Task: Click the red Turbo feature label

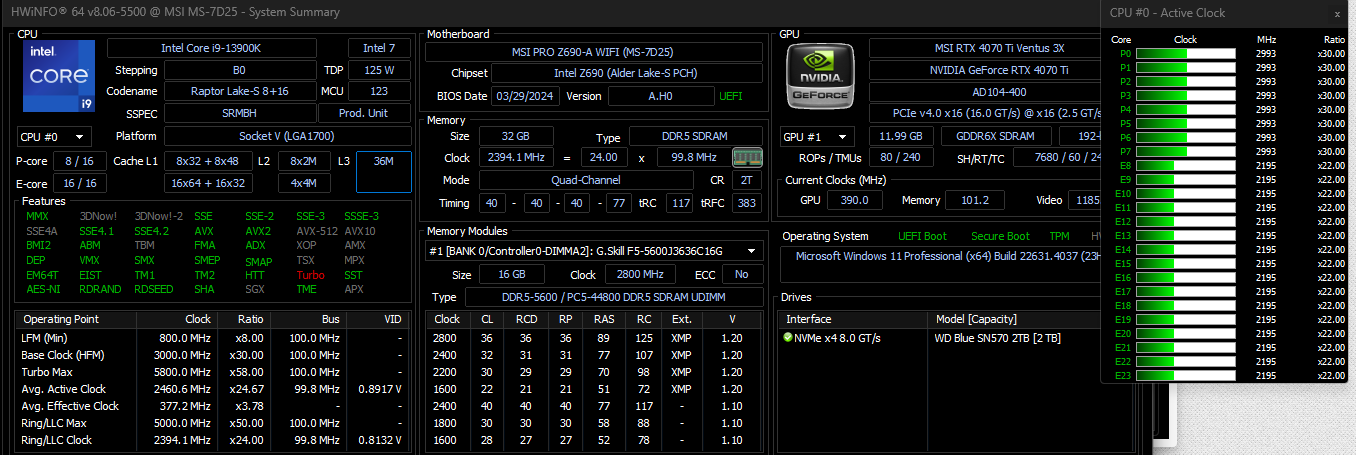Action: (310, 275)
